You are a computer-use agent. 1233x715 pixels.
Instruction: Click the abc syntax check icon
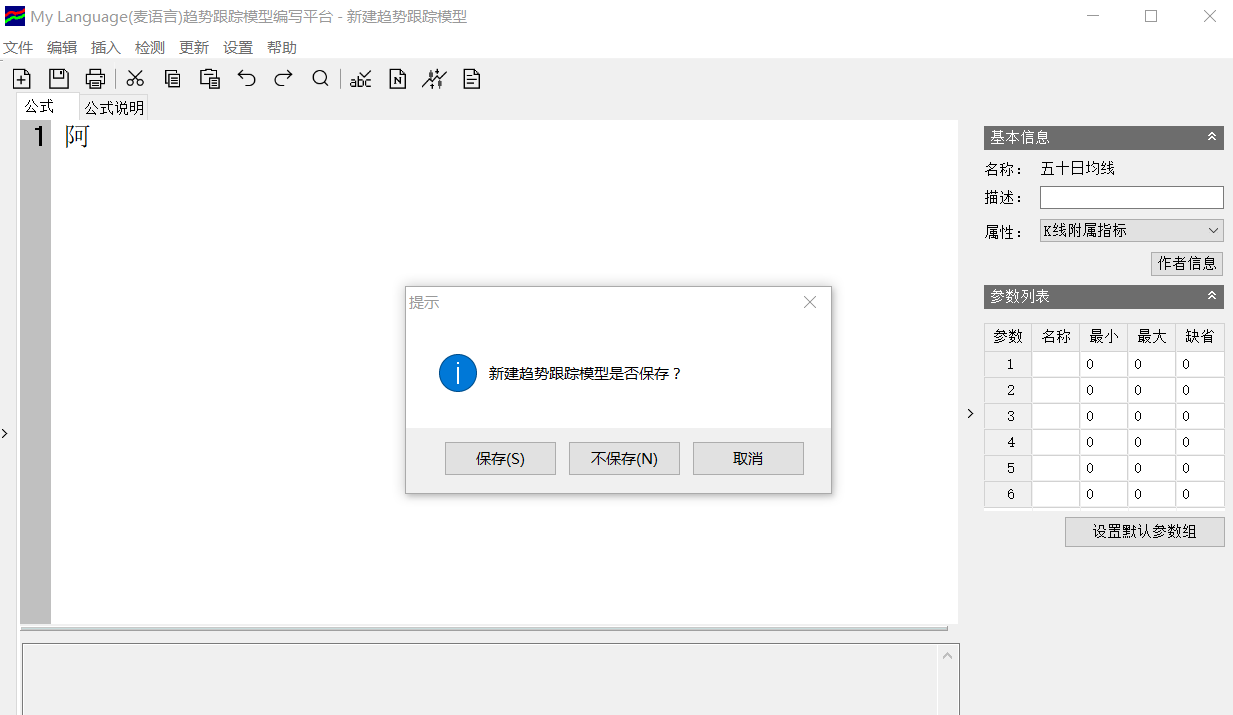click(x=360, y=79)
